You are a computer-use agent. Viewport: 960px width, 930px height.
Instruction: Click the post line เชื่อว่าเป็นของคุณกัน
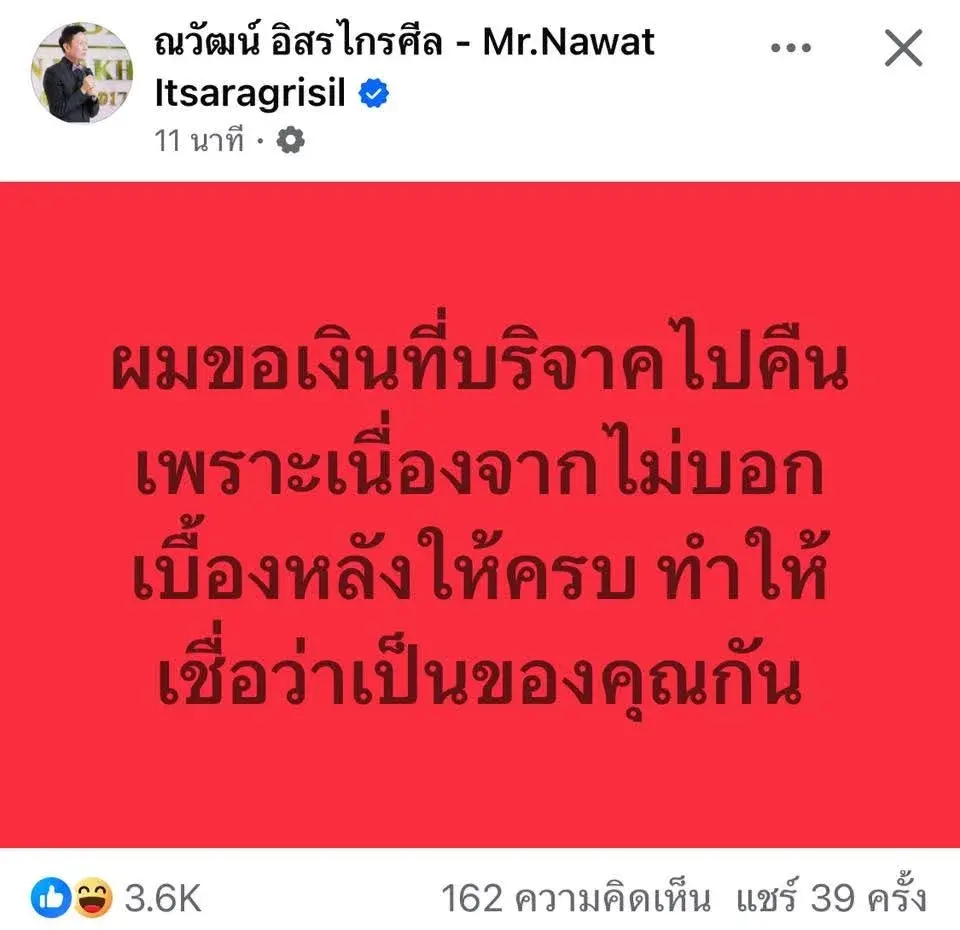point(480,669)
